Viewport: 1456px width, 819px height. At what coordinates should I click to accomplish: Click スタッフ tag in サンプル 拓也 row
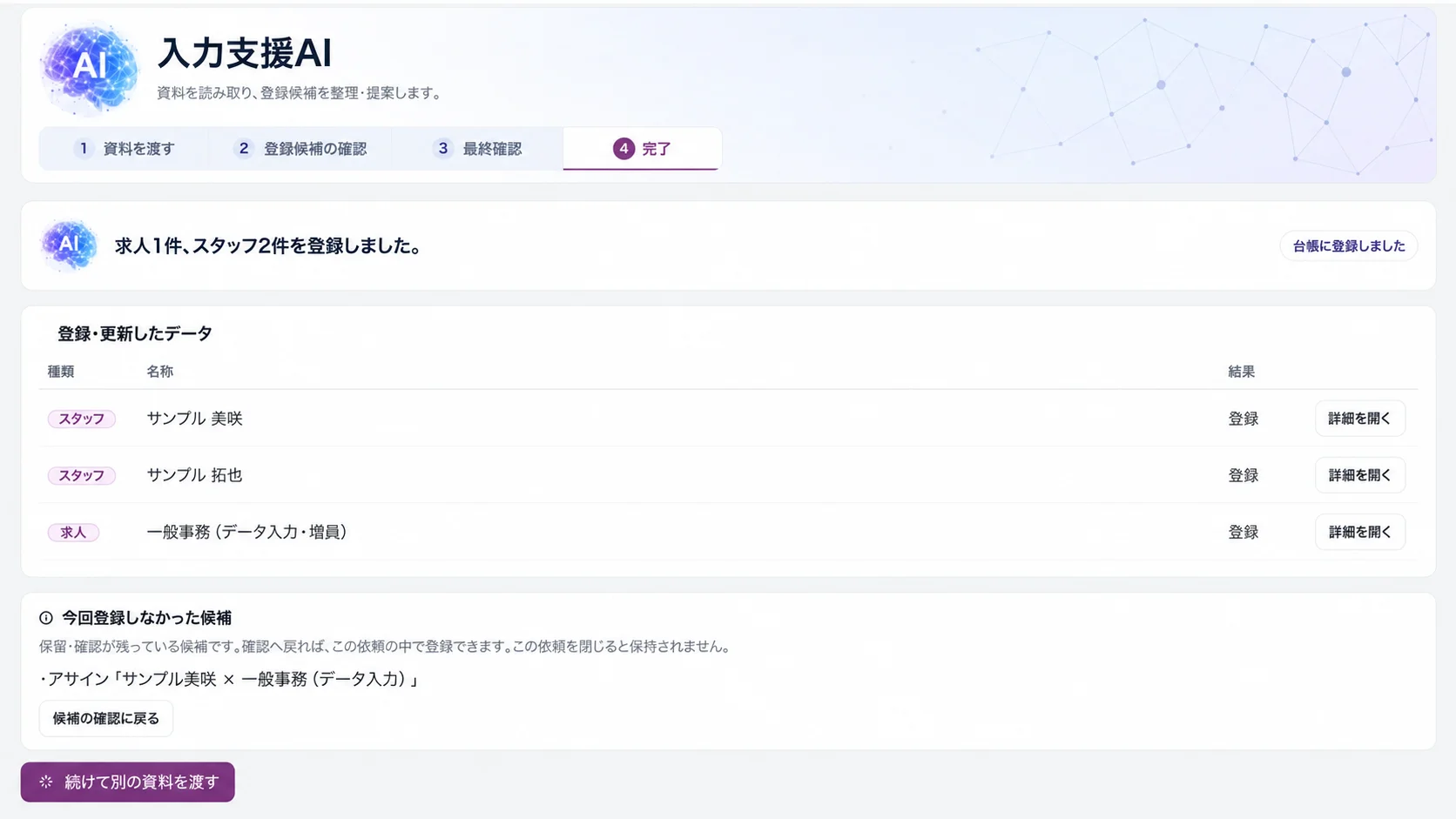coord(82,475)
